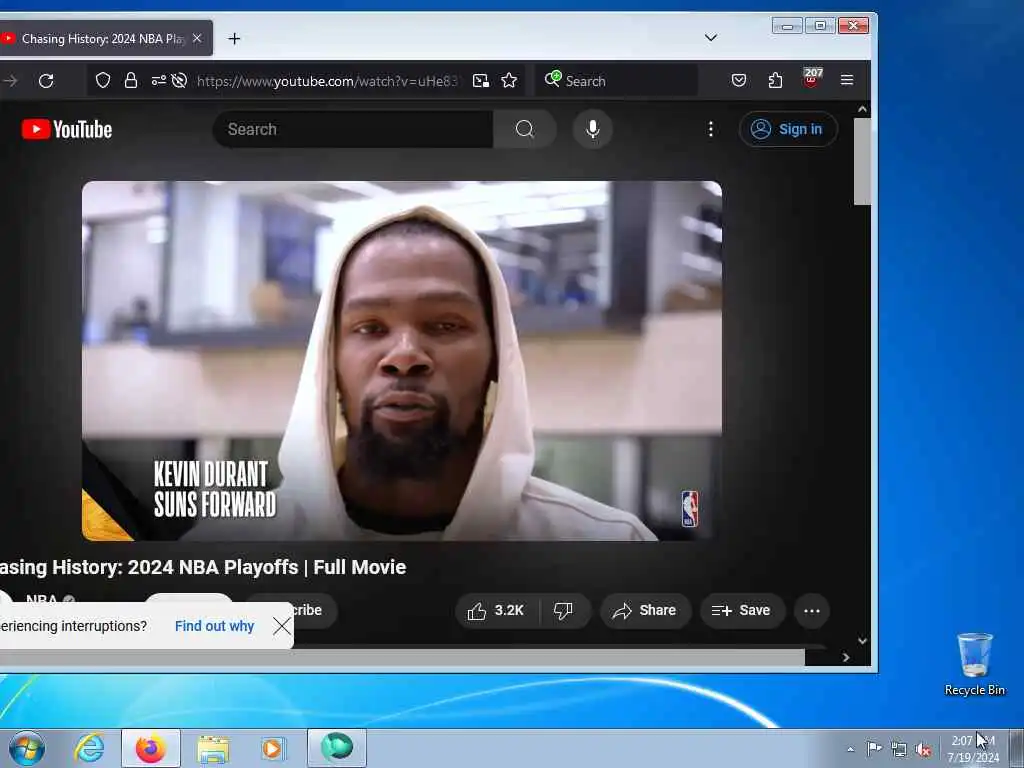The height and width of the screenshot is (768, 1024).
Task: Click the Share button
Action: point(645,611)
